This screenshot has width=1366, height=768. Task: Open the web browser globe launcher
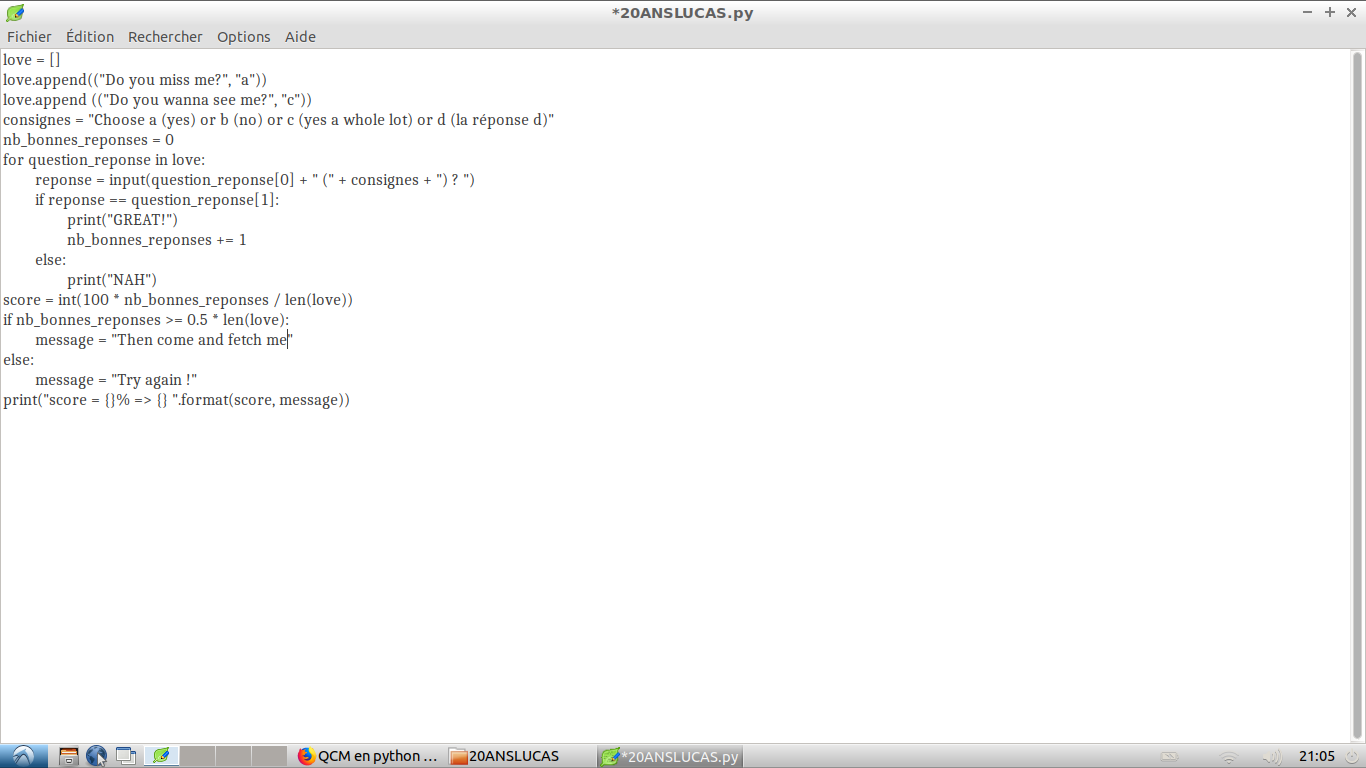[97, 756]
